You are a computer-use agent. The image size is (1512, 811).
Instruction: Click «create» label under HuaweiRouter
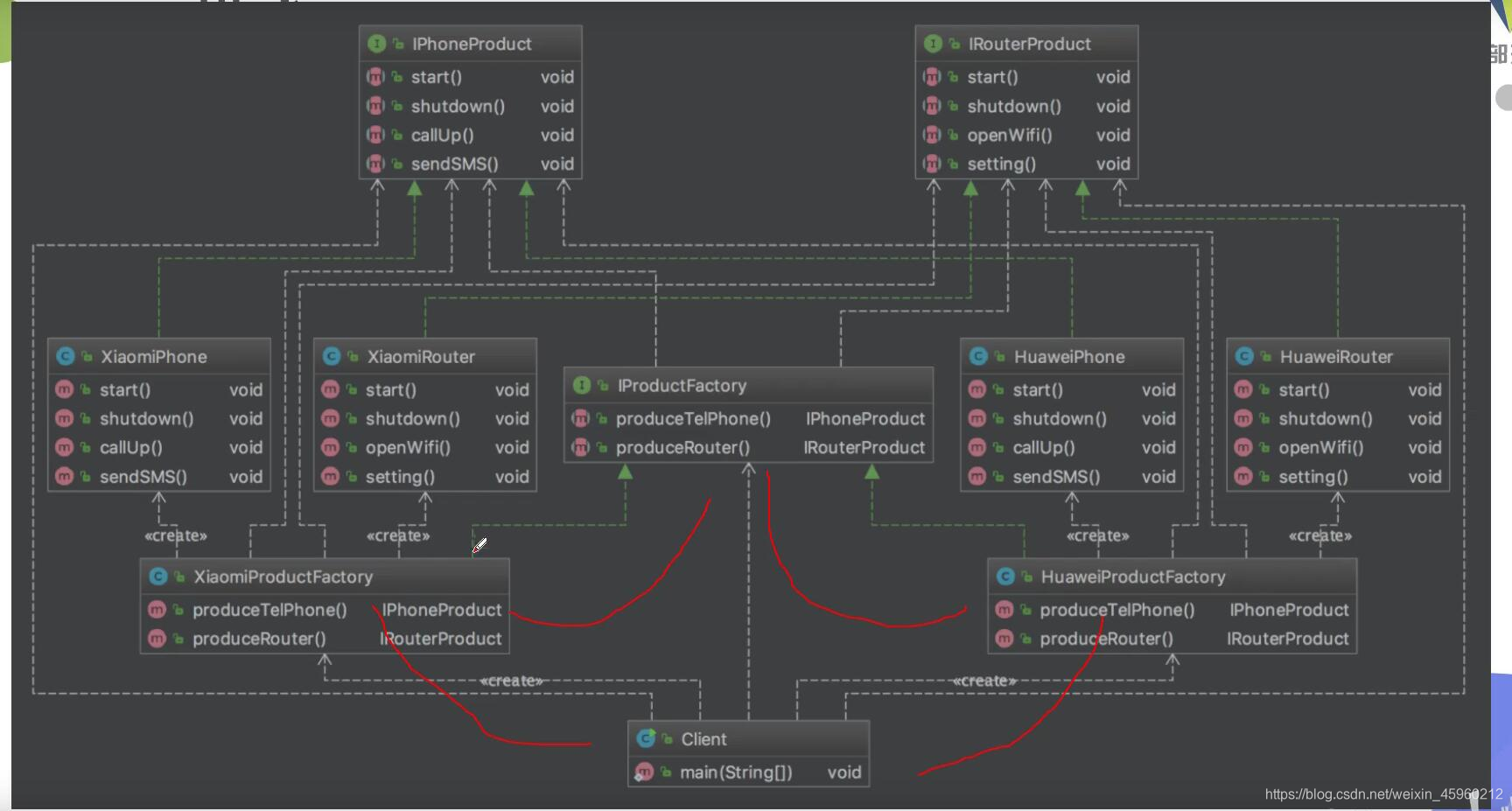1320,535
